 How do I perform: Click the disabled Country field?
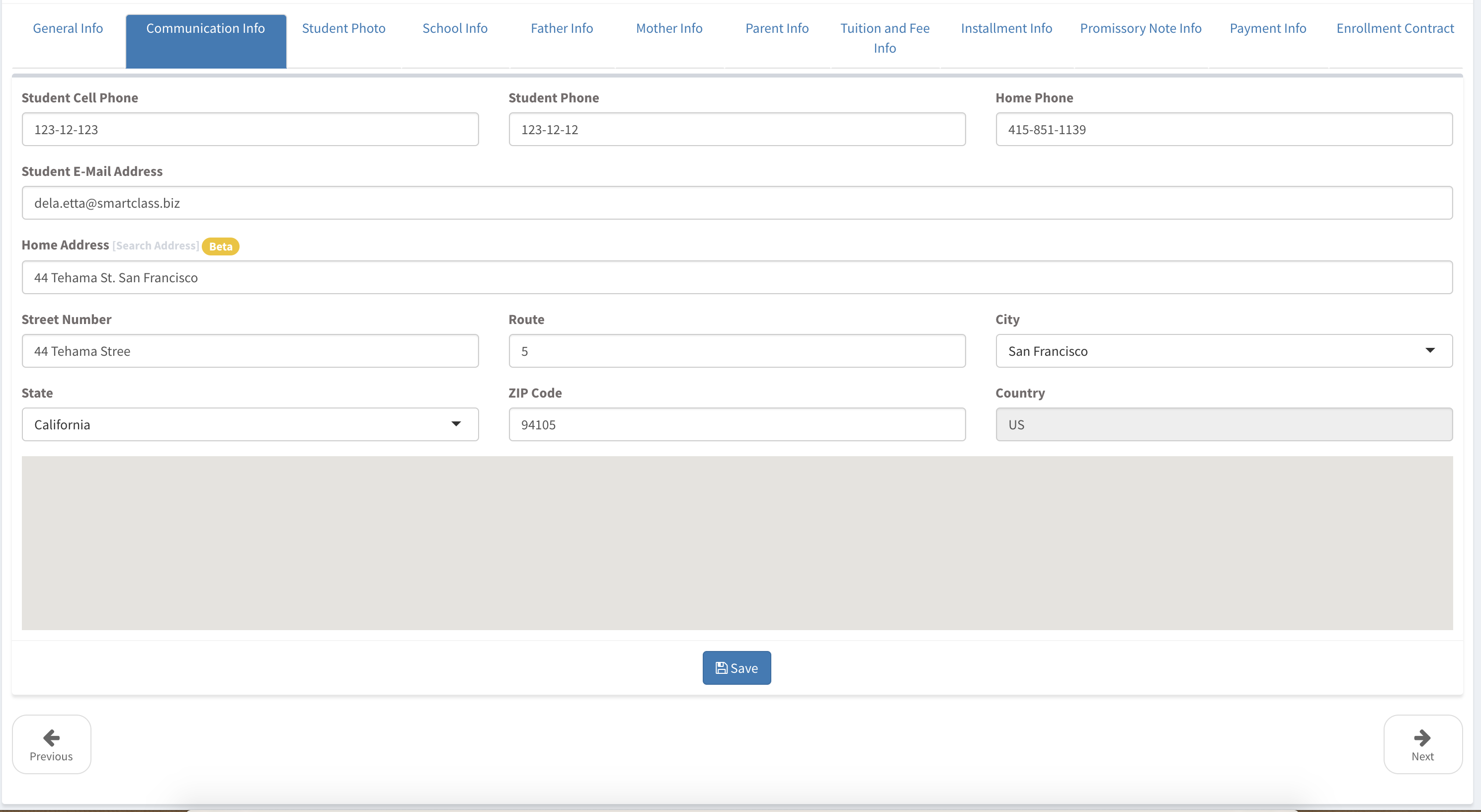[1224, 424]
